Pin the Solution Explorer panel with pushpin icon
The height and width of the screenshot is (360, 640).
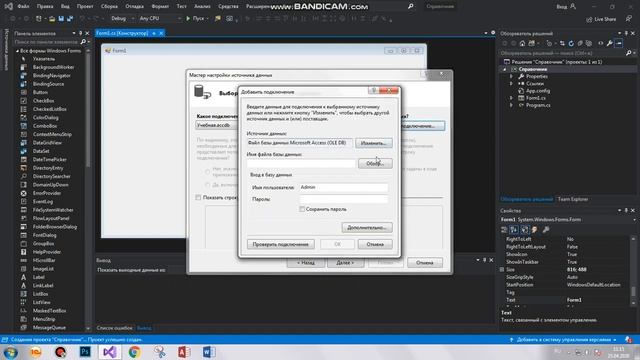[626, 33]
